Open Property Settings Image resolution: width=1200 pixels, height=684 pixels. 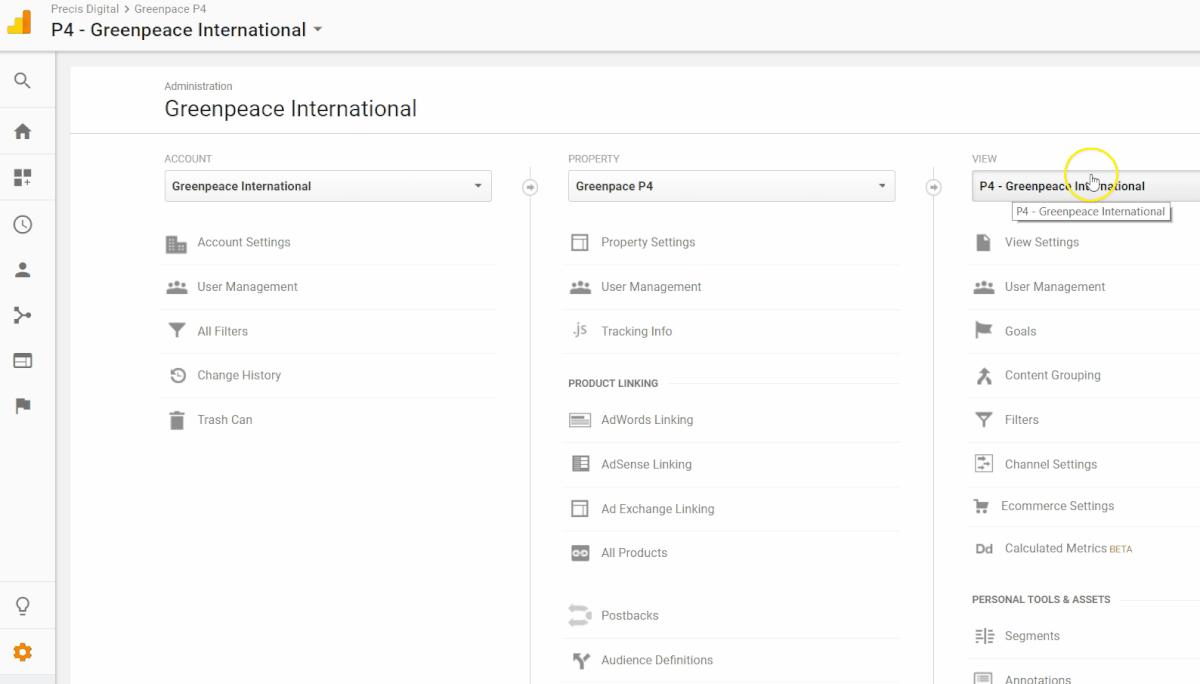click(x=648, y=243)
